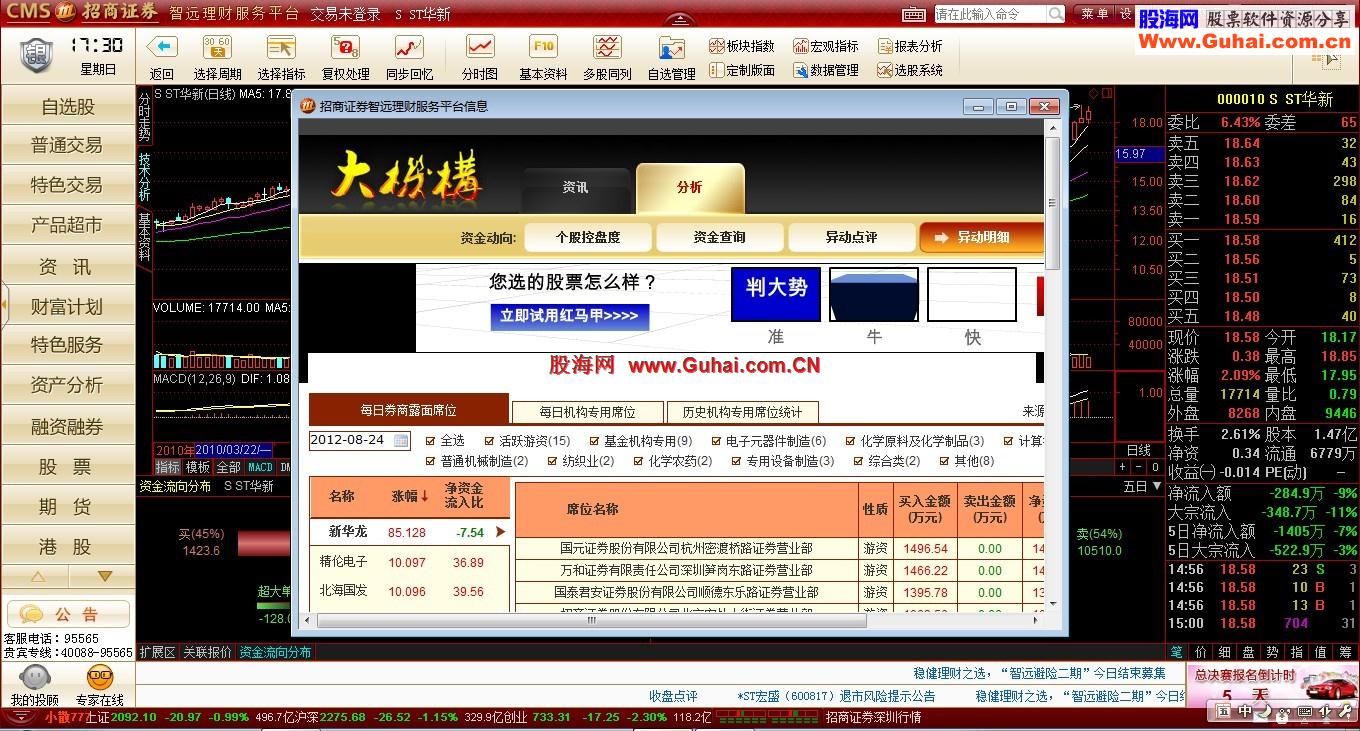Click the 异动点评 button
1360x731 pixels.
[x=851, y=237]
